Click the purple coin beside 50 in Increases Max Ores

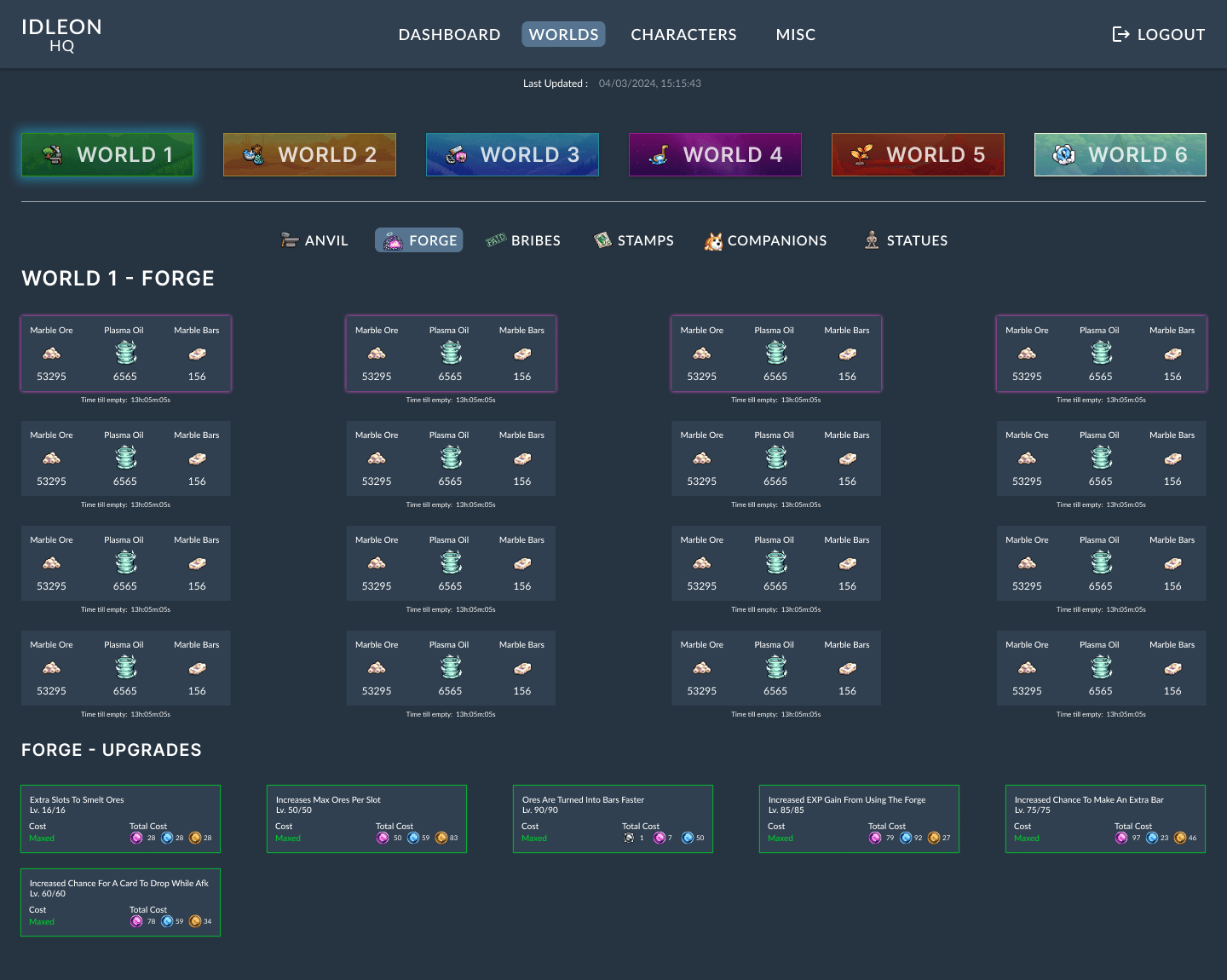click(383, 838)
